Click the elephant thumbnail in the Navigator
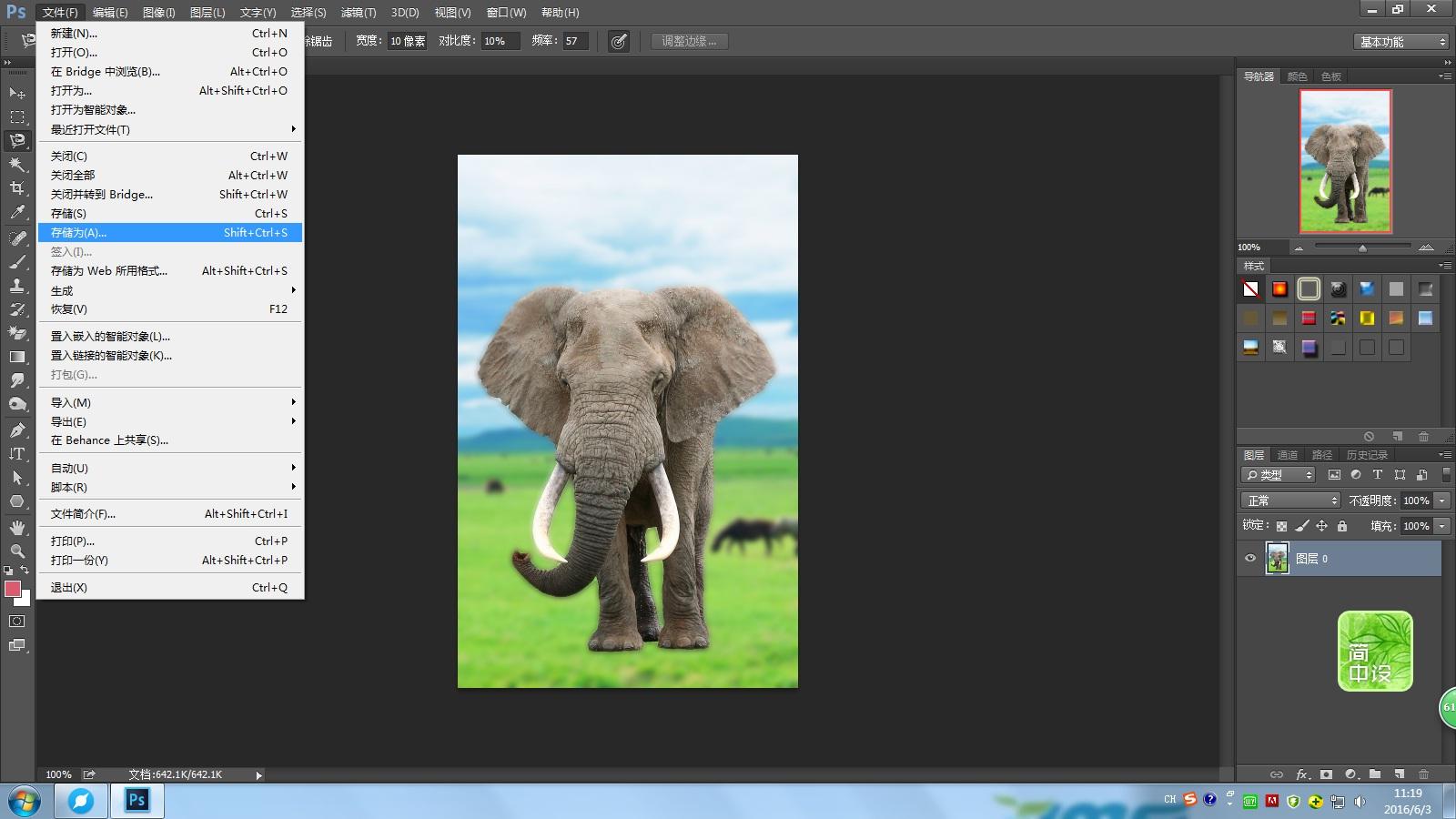The height and width of the screenshot is (819, 1456). [1345, 161]
